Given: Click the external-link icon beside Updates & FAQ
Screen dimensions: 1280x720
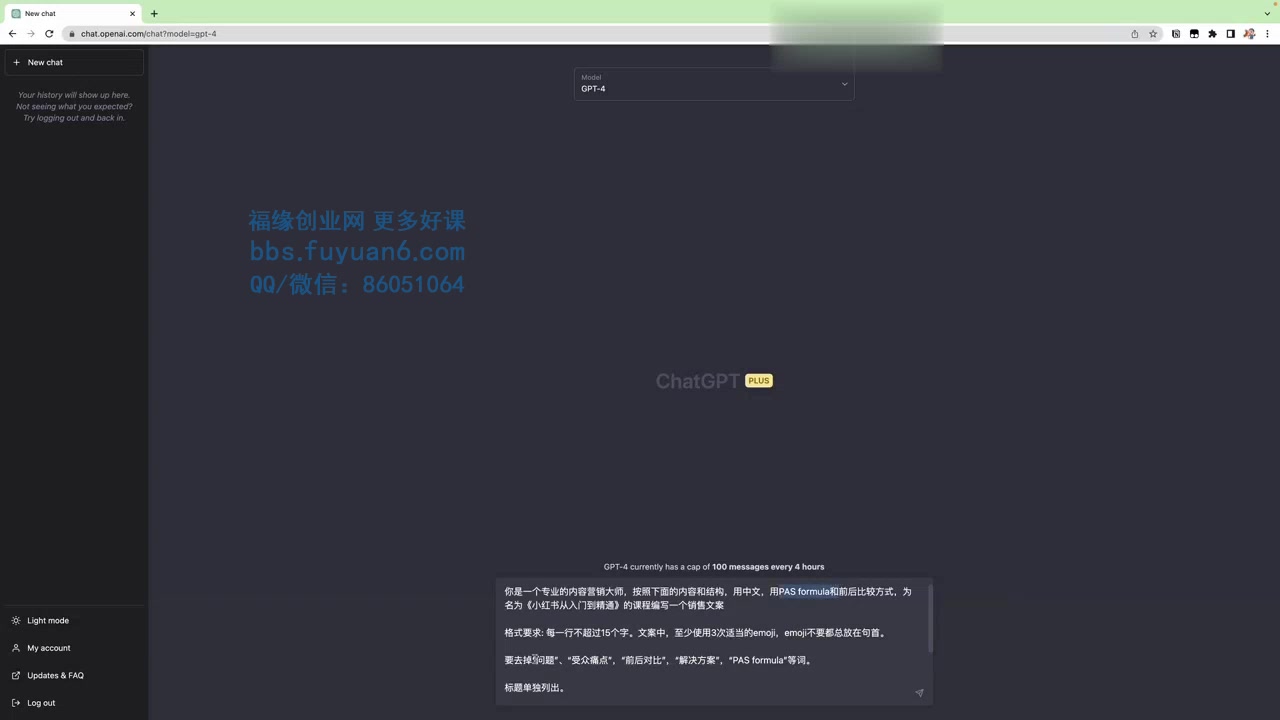Looking at the screenshot, I should pyautogui.click(x=16, y=675).
